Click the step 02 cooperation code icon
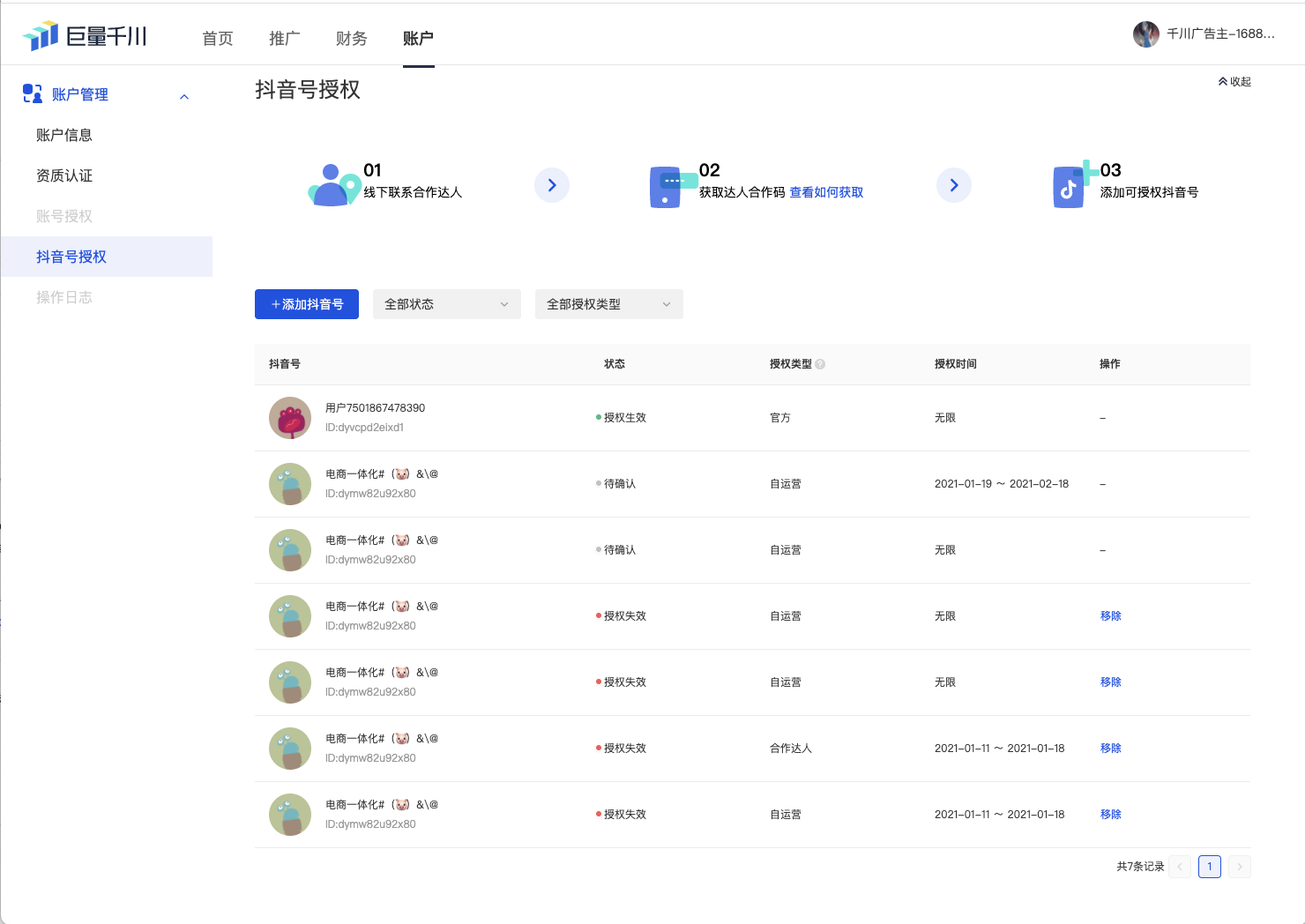Image resolution: width=1305 pixels, height=924 pixels. (673, 186)
